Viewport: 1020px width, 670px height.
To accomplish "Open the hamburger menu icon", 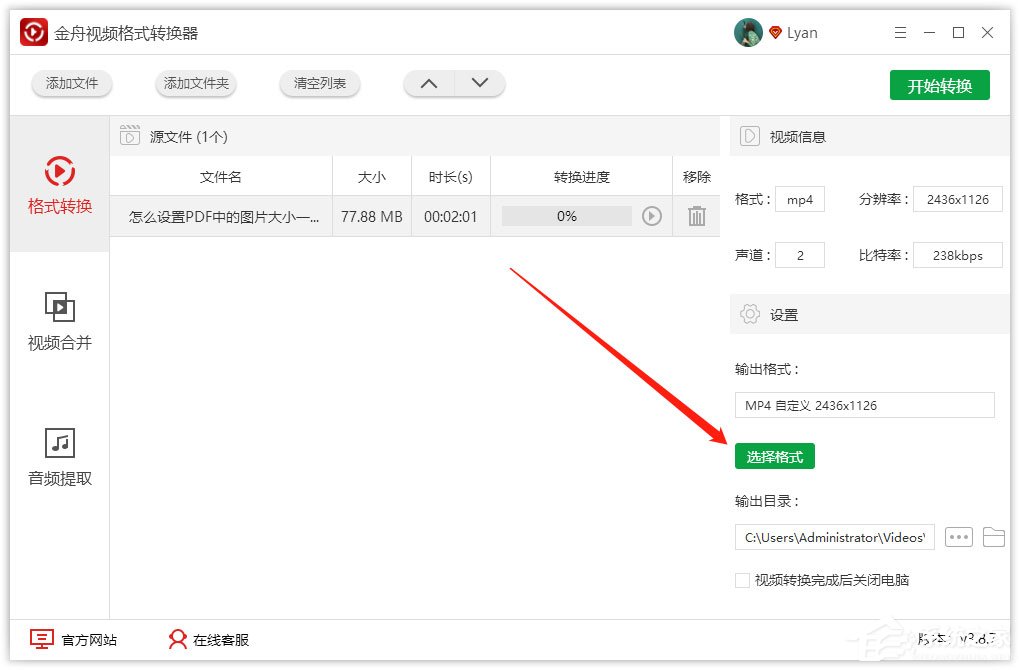I will 900,32.
